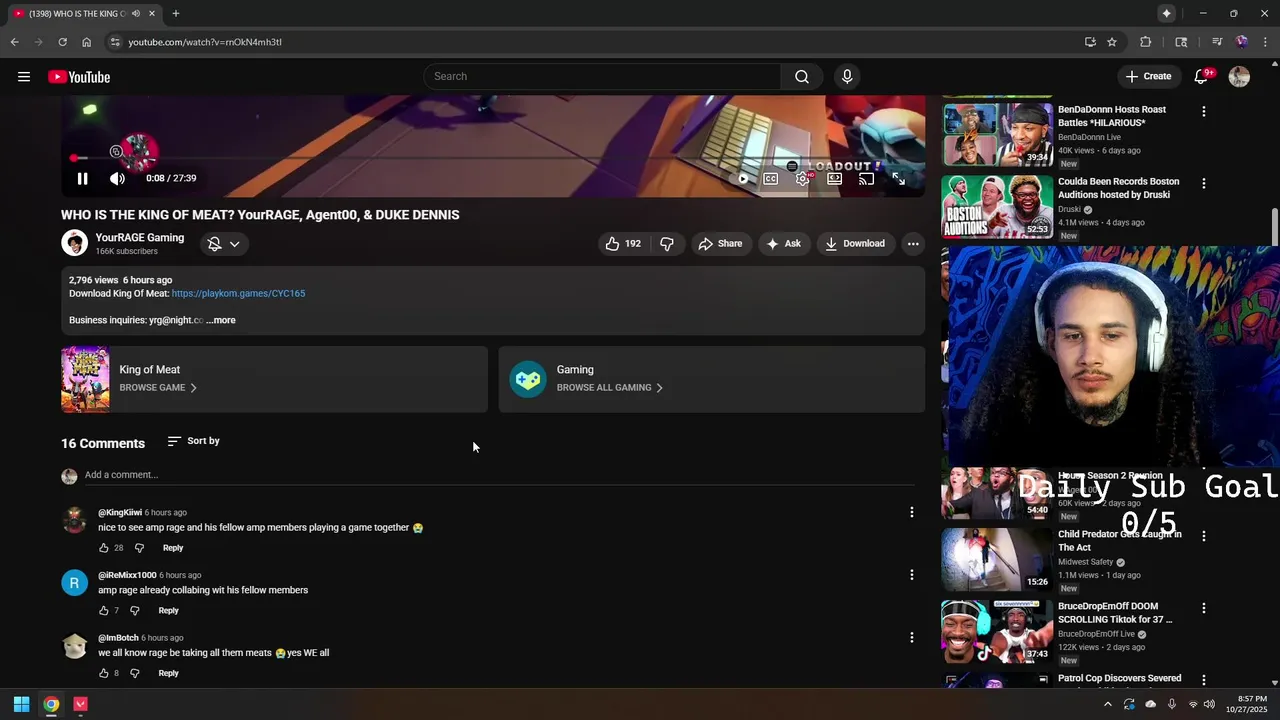Viewport: 1280px width, 720px height.
Task: Open the notifications bell
Action: coord(1202,77)
